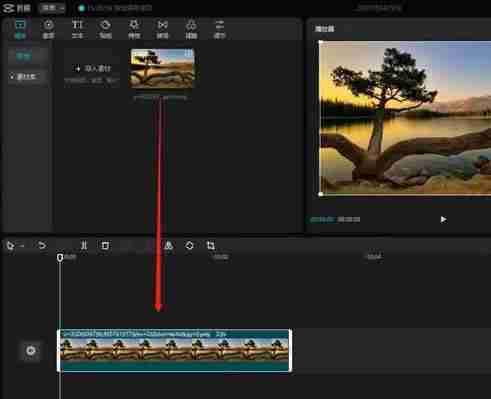Play the preview in the player
The width and height of the screenshot is (491, 399).
pyautogui.click(x=443, y=219)
